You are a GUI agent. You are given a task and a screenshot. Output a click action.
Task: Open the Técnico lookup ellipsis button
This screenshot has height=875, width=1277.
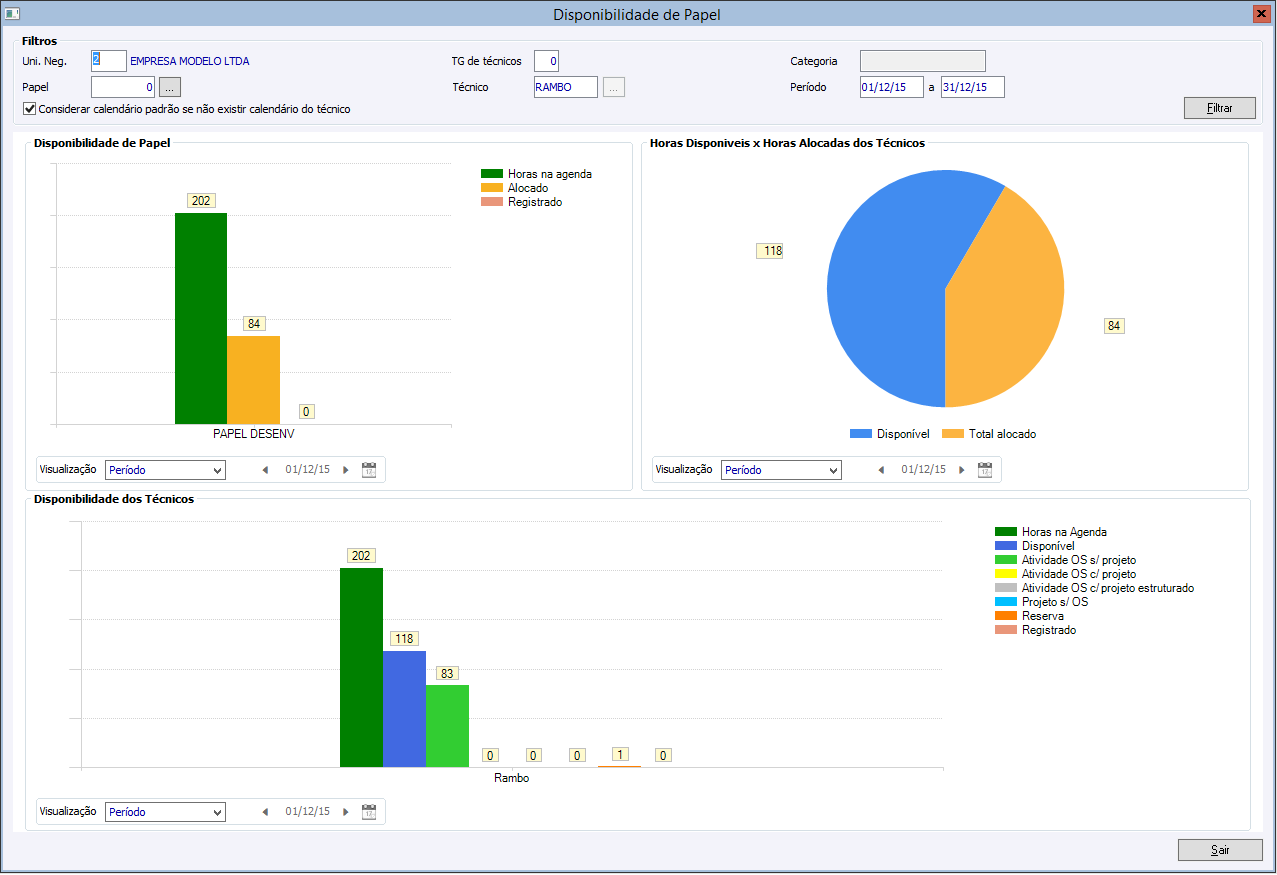point(614,87)
